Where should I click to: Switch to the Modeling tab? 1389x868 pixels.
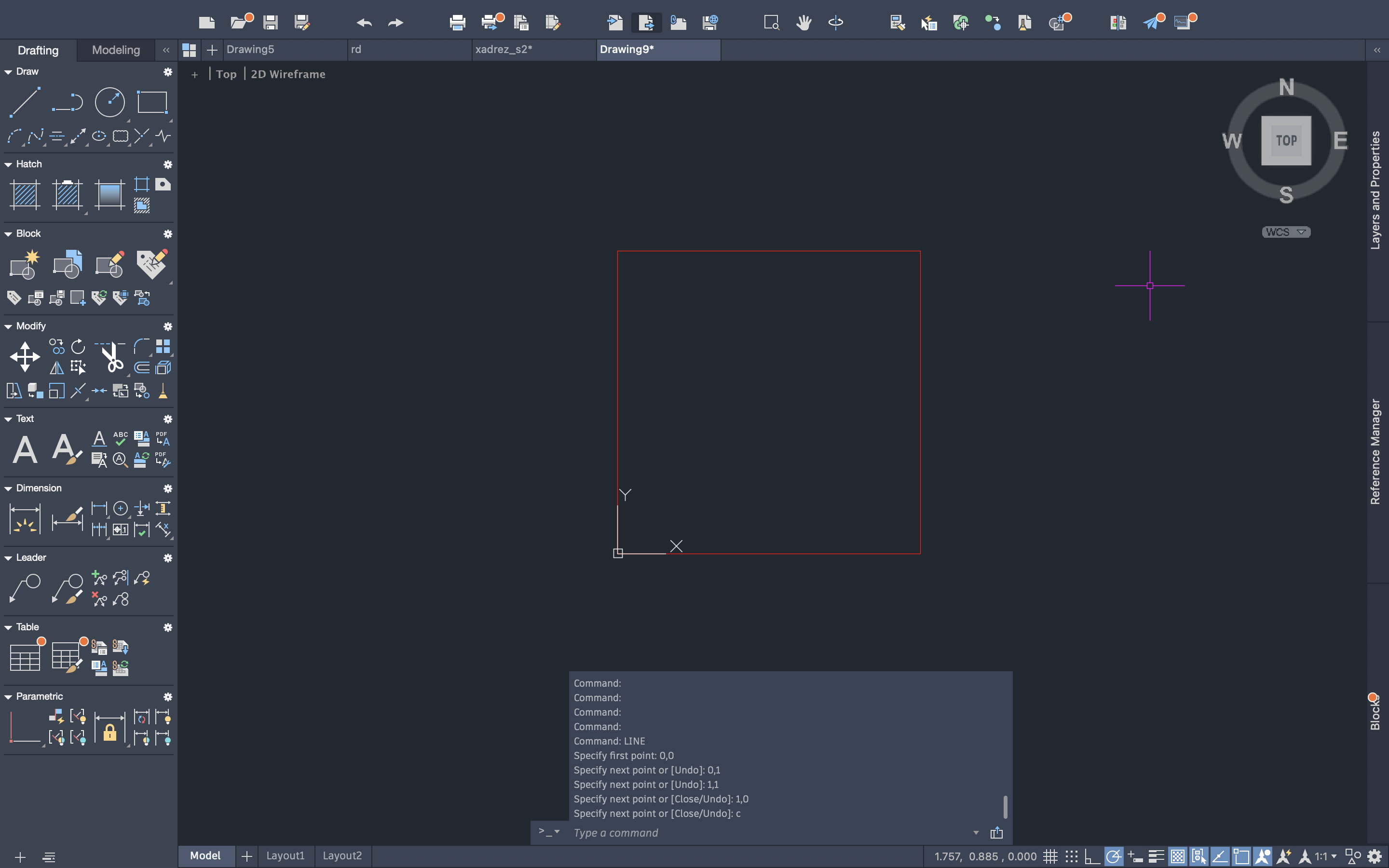coord(116,50)
